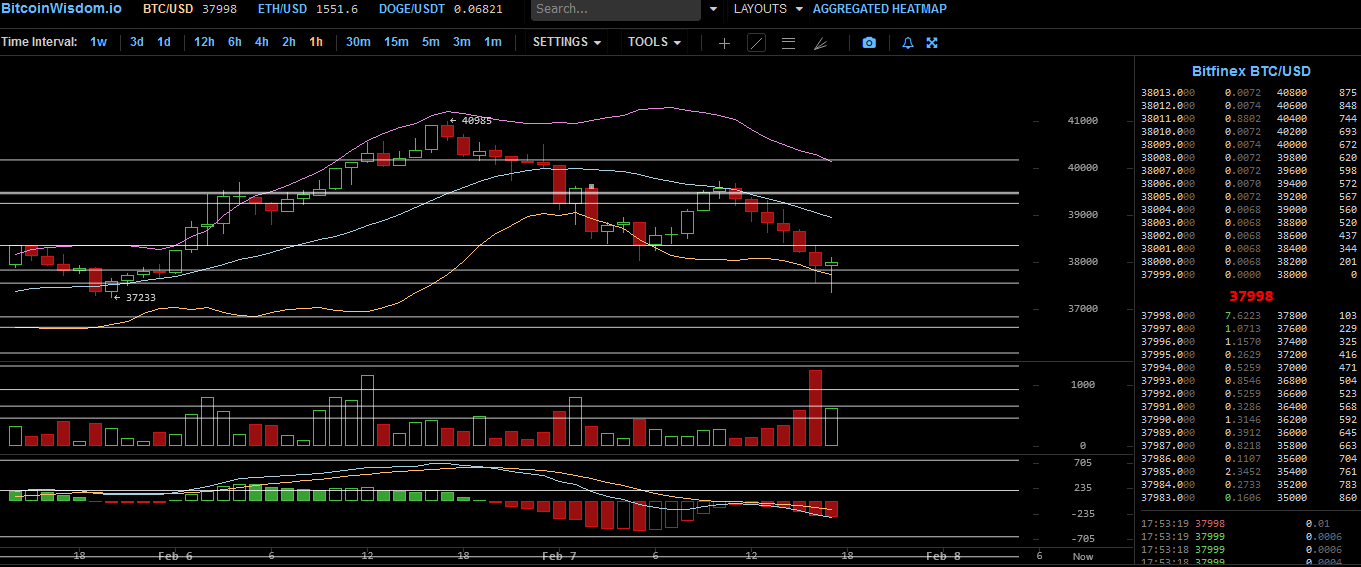
Task: Switch to the 15m time interval
Action: (x=396, y=42)
